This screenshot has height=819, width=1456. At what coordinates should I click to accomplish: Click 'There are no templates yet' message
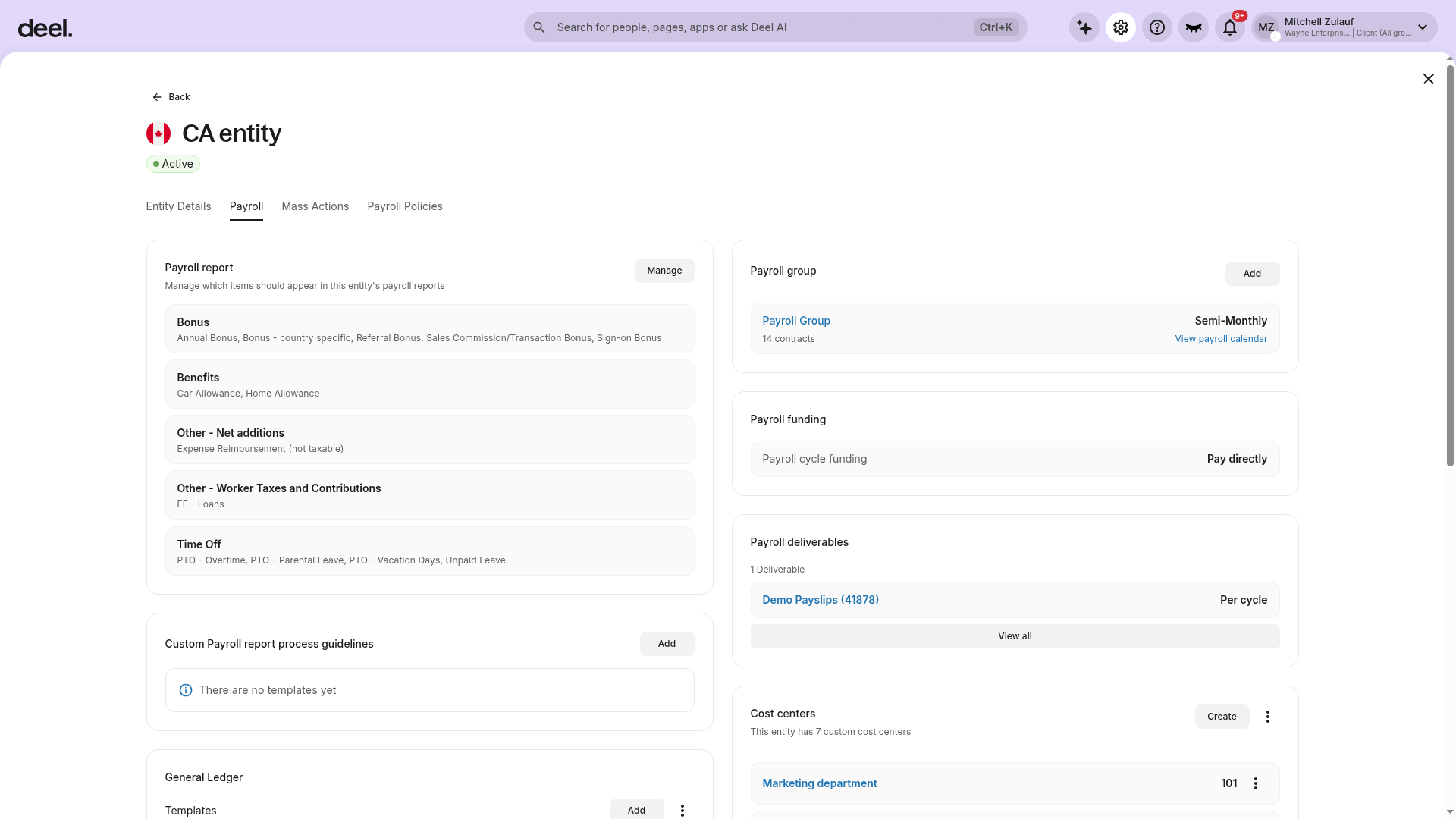point(268,690)
